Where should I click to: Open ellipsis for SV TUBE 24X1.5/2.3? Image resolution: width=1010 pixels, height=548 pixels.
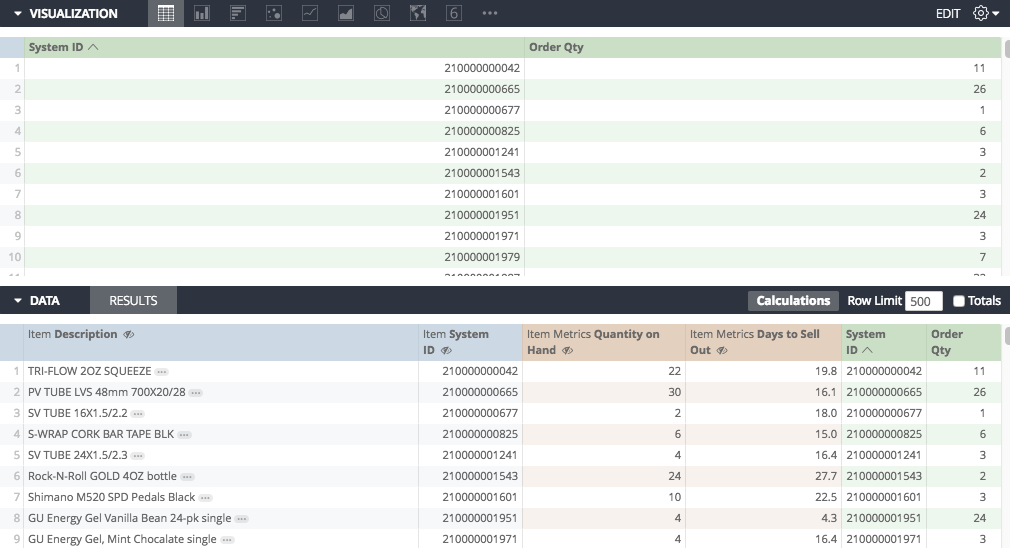138,456
